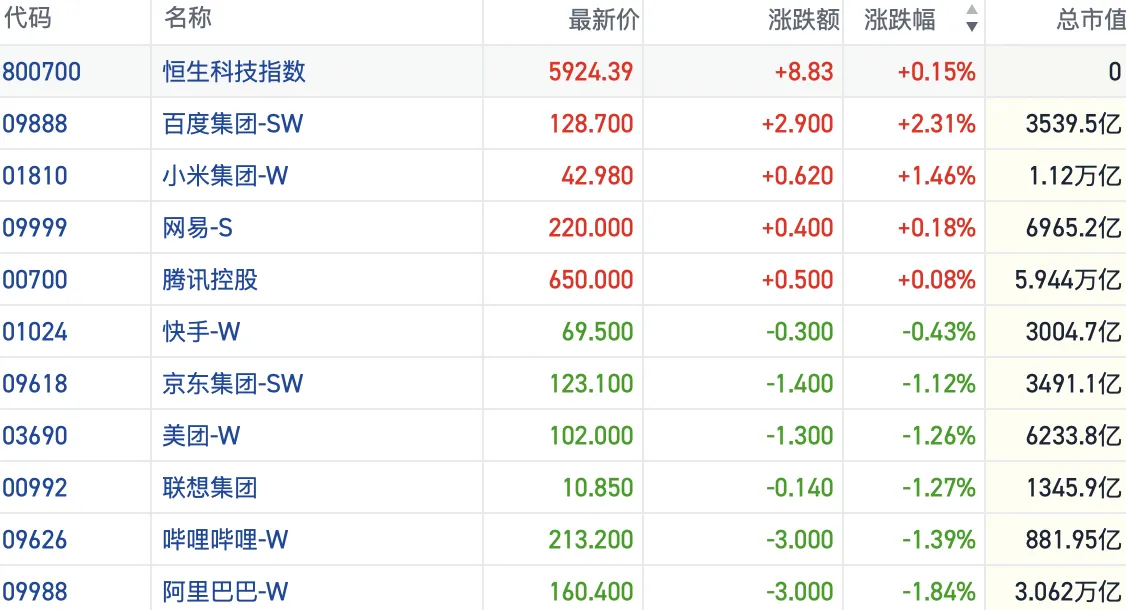Click the percent change +2.31%
The width and height of the screenshot is (1126, 610).
tap(936, 124)
